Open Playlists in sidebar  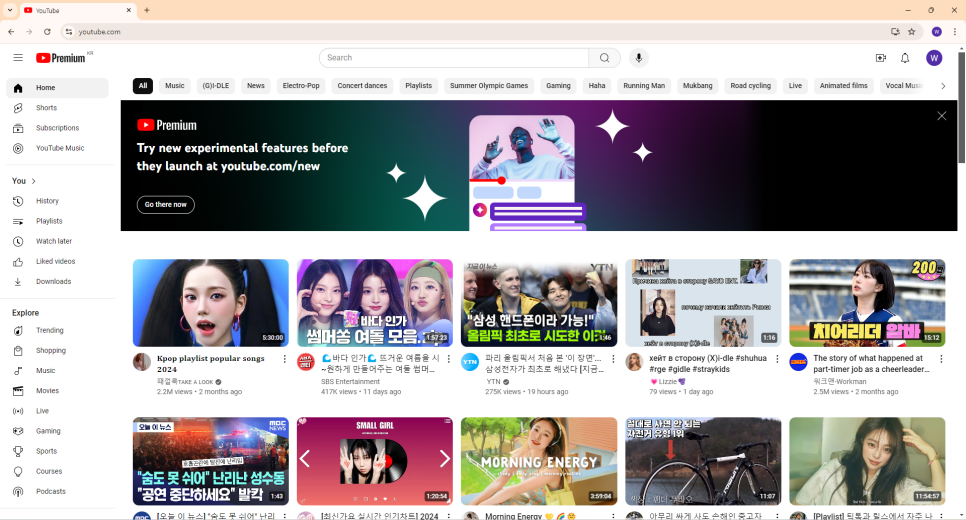tap(57, 221)
